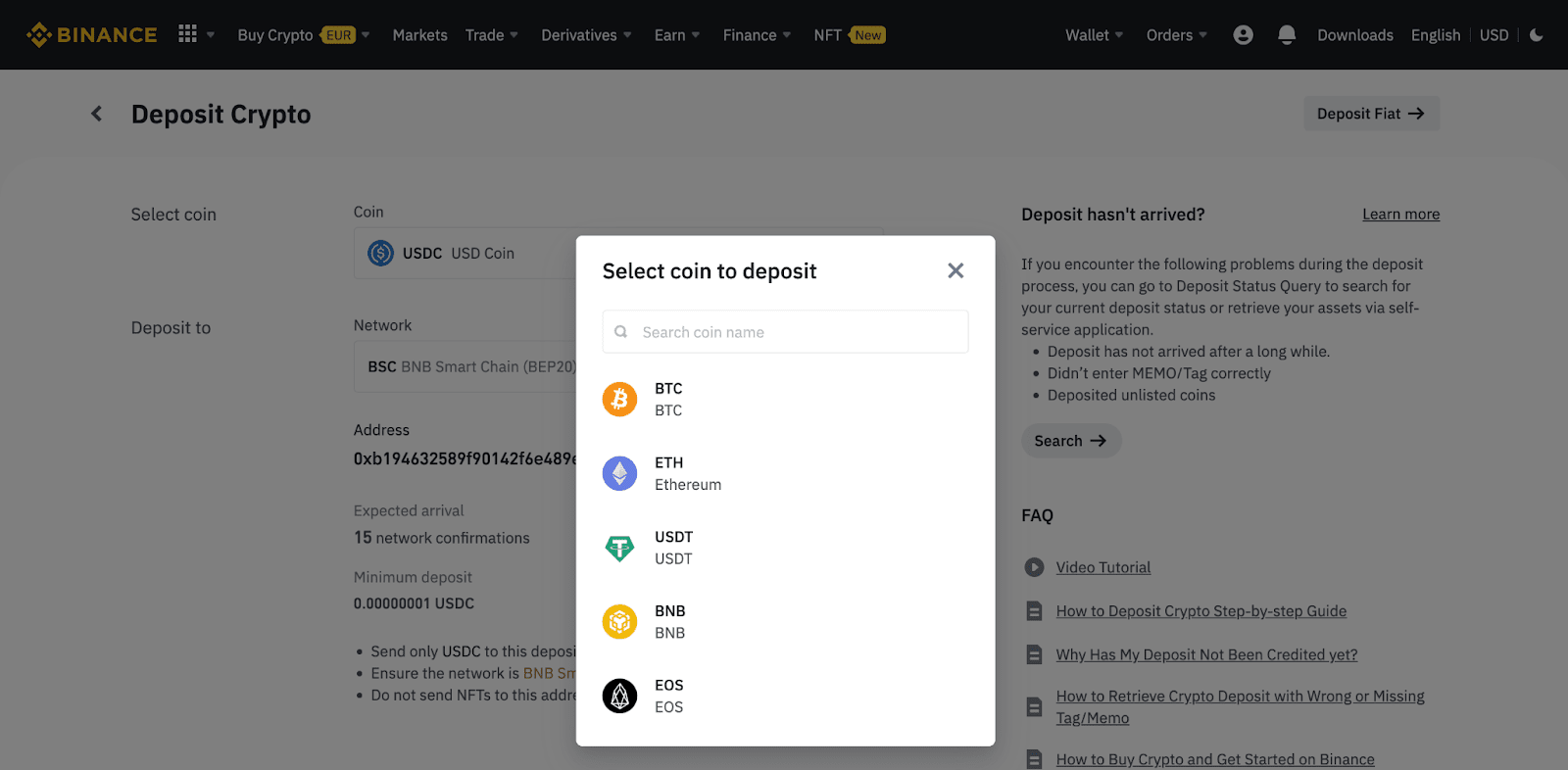Select the ETH Ethereum coin icon
The image size is (1568, 770).
tap(619, 474)
